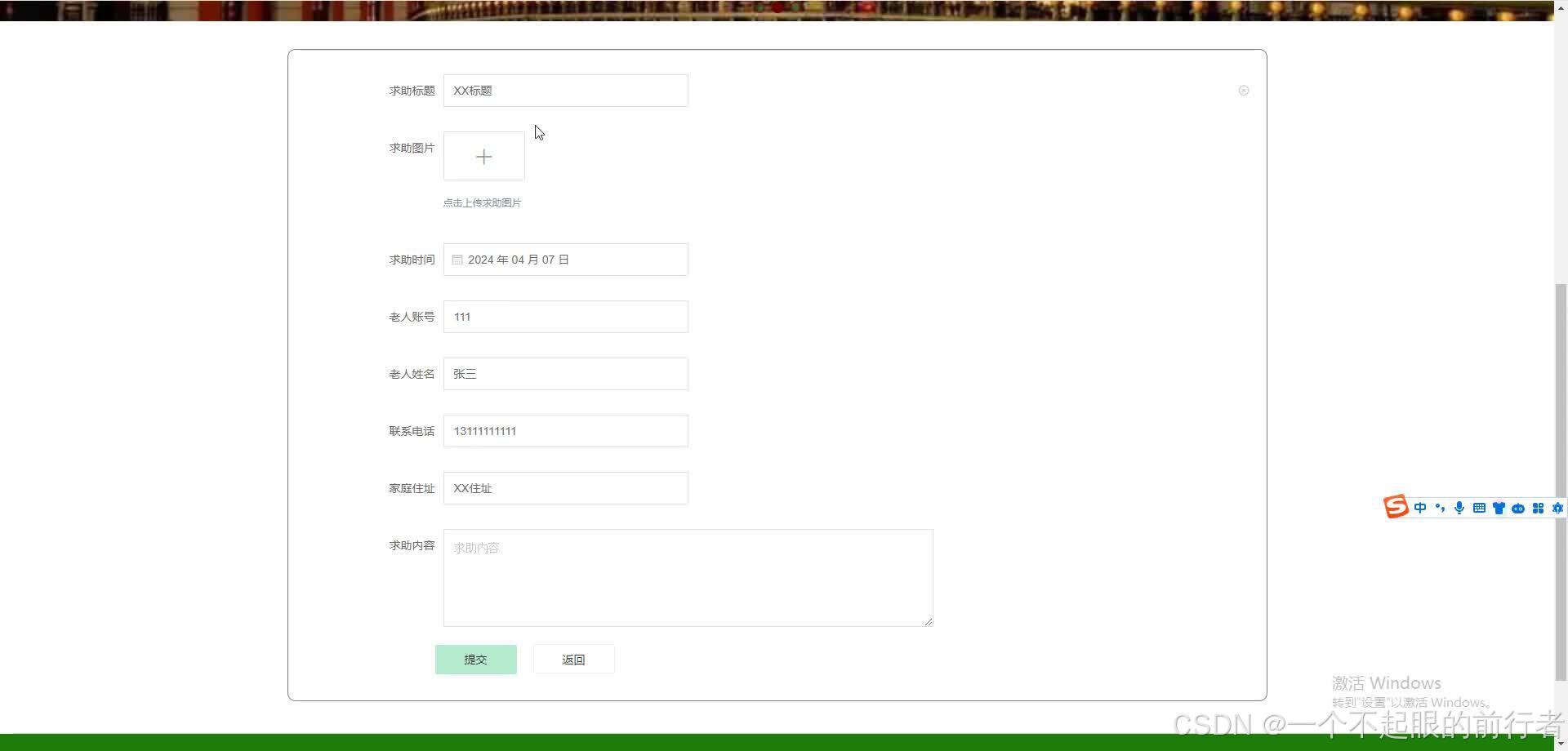Click the microphone voice input icon

1459,508
